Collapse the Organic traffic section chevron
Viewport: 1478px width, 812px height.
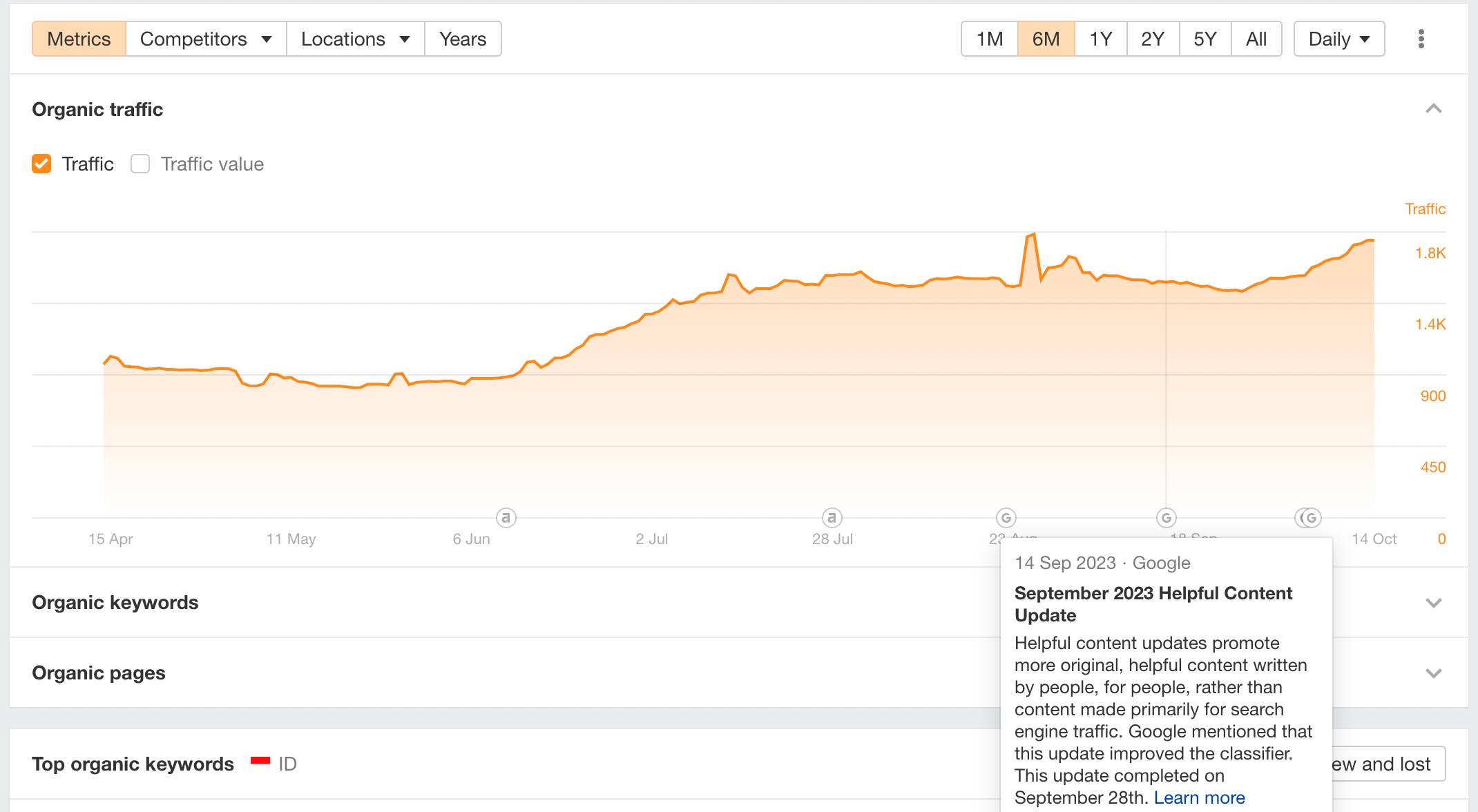(x=1434, y=109)
